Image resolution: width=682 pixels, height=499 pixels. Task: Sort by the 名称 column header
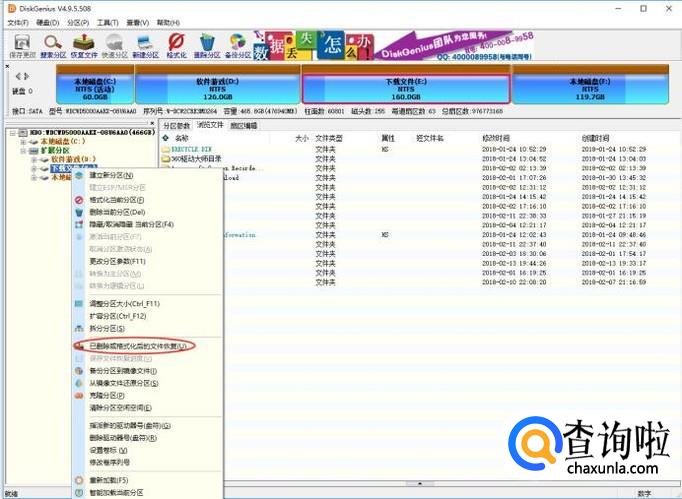pos(181,138)
